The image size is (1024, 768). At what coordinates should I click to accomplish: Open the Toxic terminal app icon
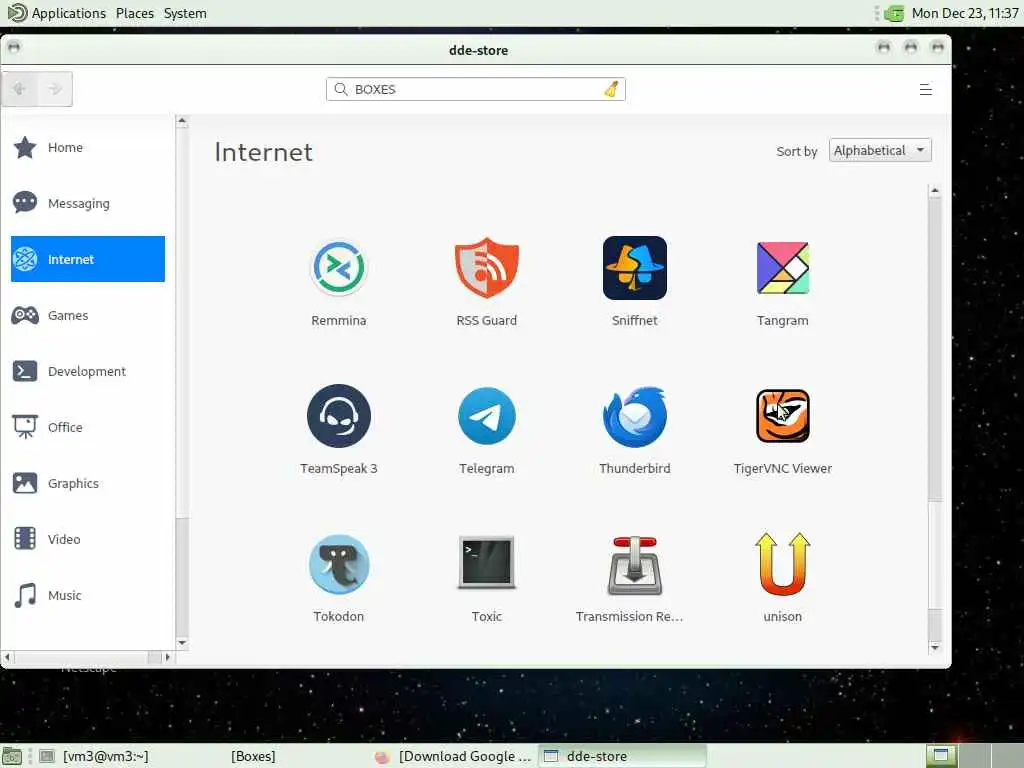click(487, 563)
